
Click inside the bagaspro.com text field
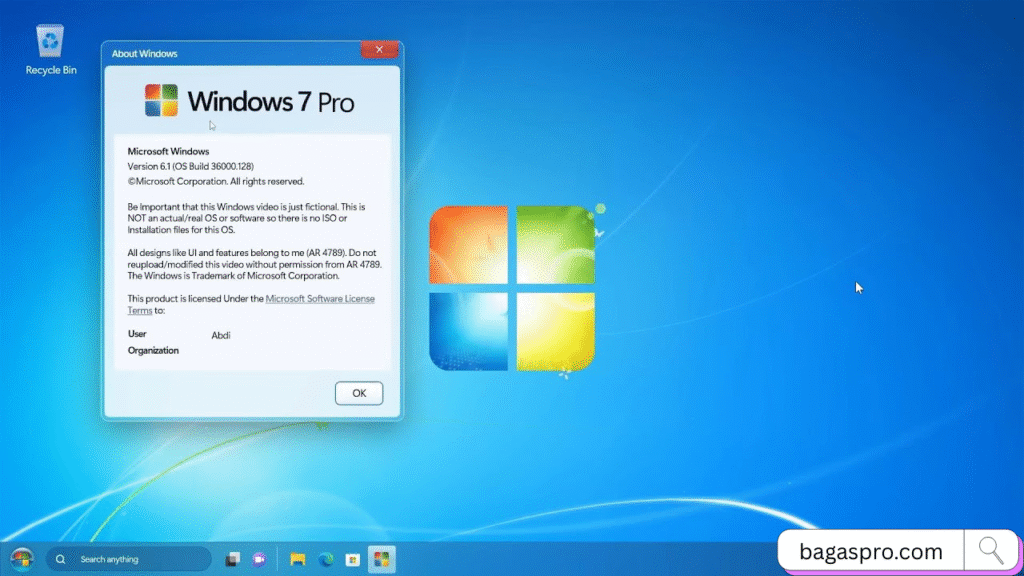[870, 550]
